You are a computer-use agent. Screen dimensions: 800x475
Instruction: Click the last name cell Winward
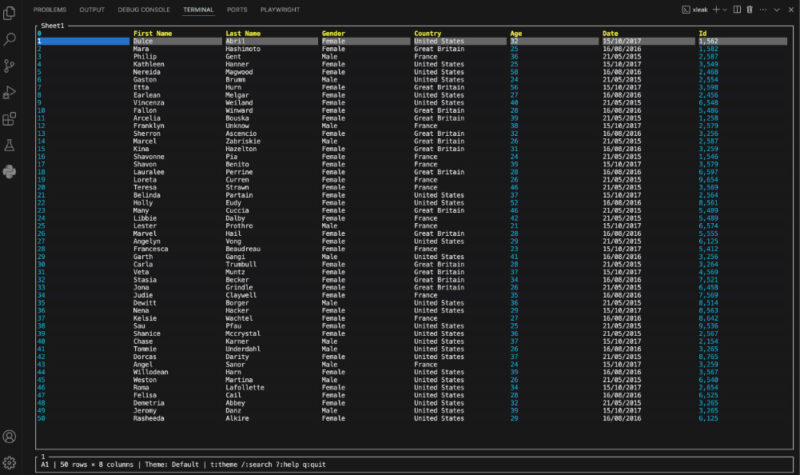pyautogui.click(x=239, y=110)
